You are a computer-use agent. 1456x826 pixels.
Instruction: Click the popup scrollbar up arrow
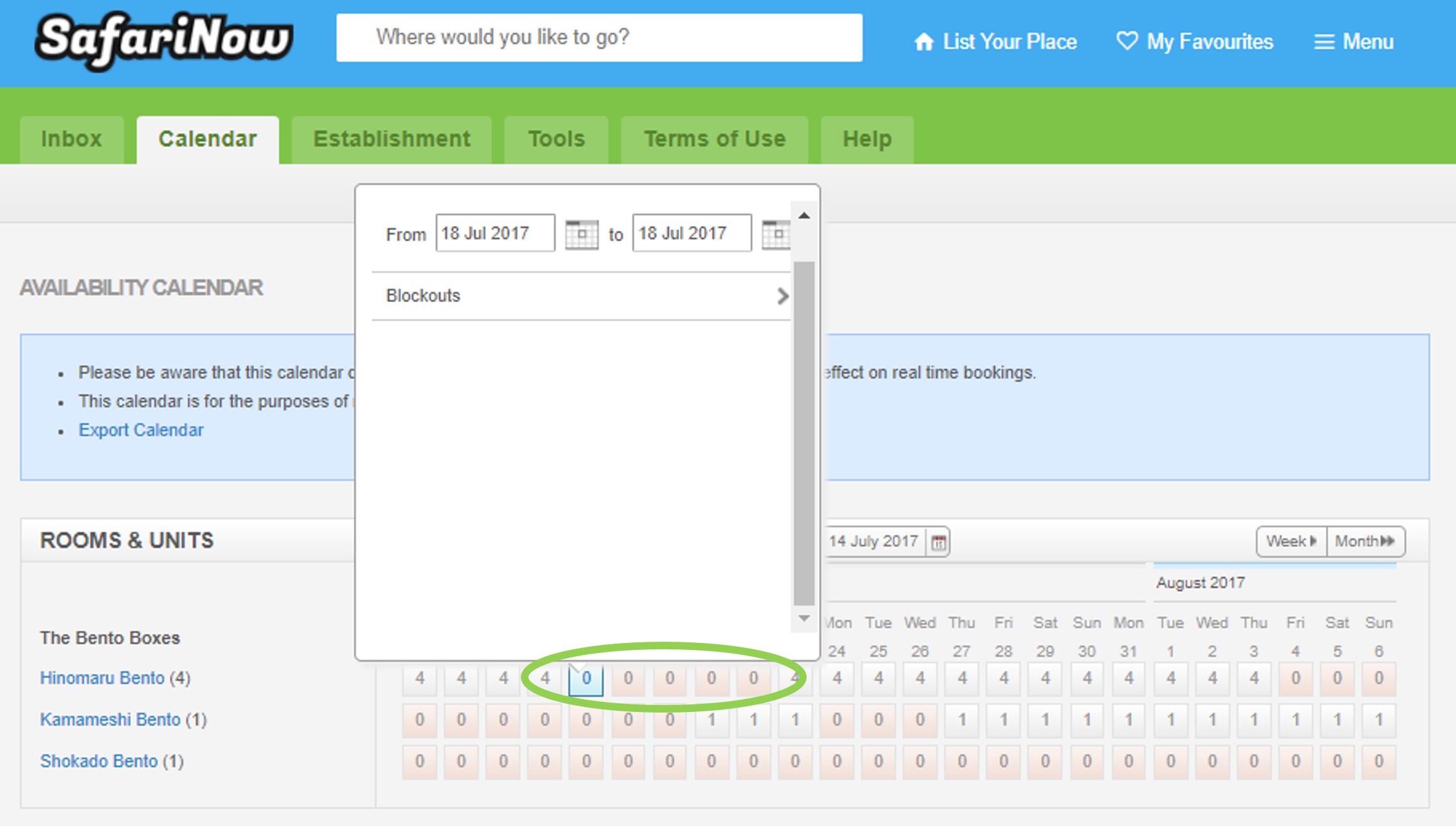tap(804, 216)
